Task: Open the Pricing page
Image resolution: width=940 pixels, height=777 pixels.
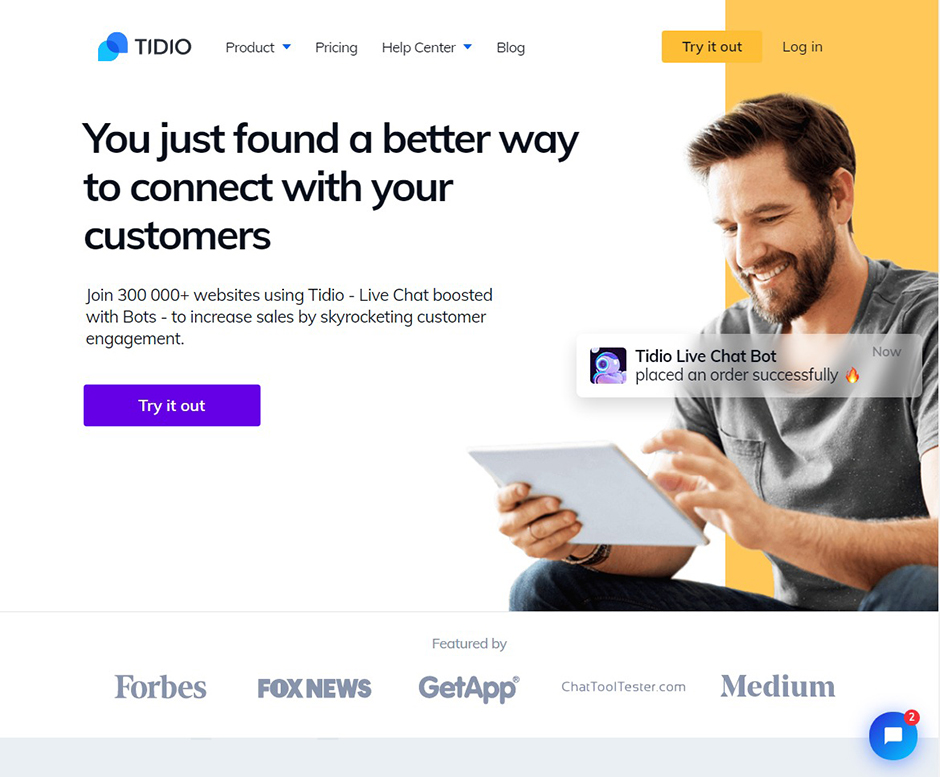Action: tap(336, 47)
